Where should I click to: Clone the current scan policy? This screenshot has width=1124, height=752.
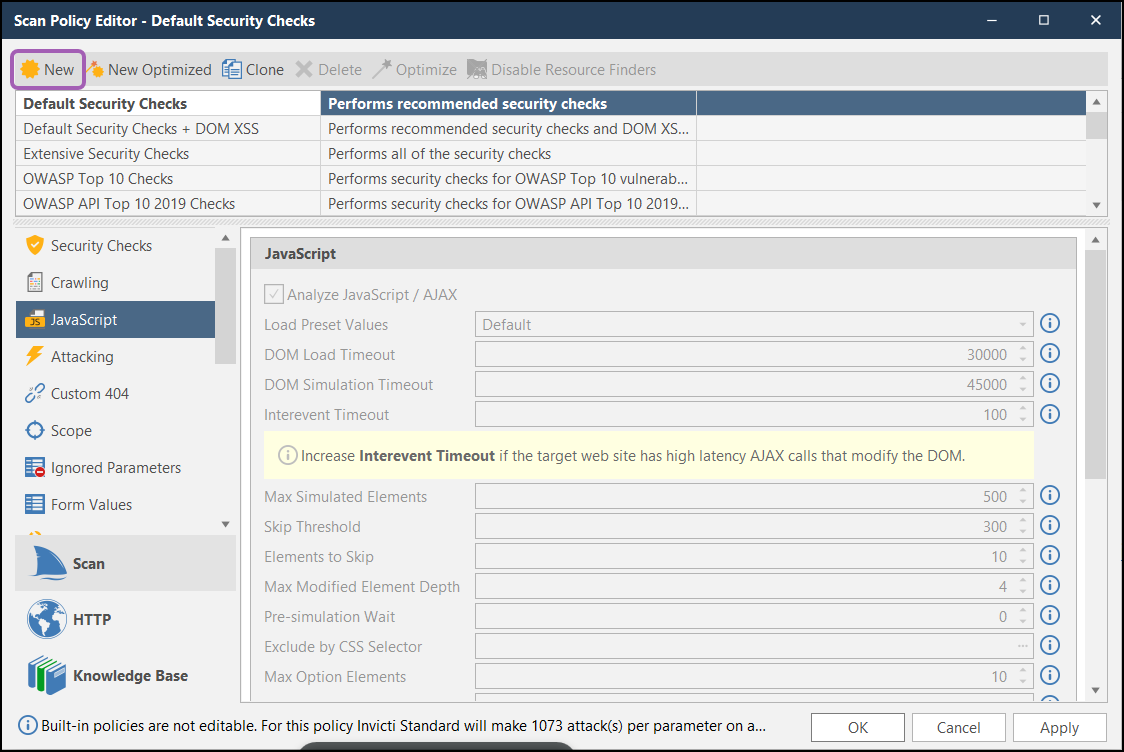(x=252, y=69)
